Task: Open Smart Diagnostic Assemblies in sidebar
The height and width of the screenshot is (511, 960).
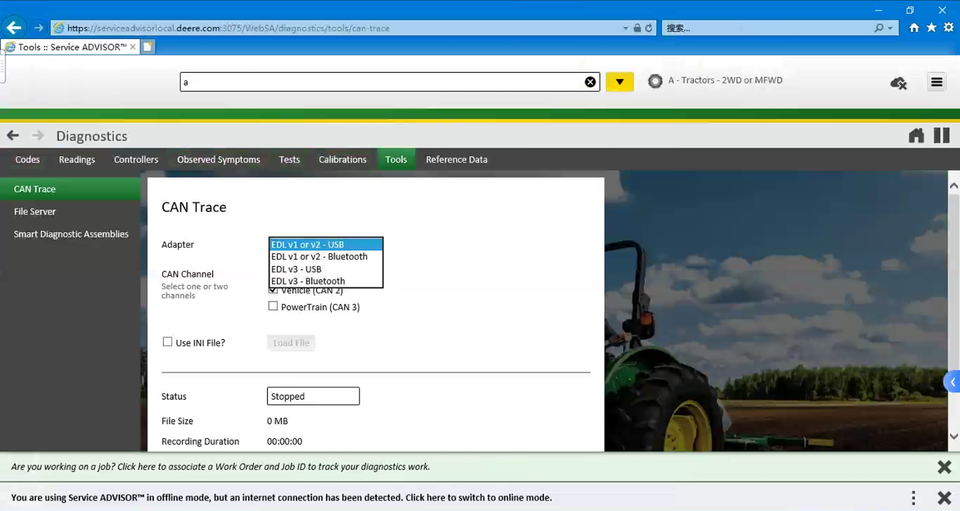Action: pyautogui.click(x=70, y=234)
